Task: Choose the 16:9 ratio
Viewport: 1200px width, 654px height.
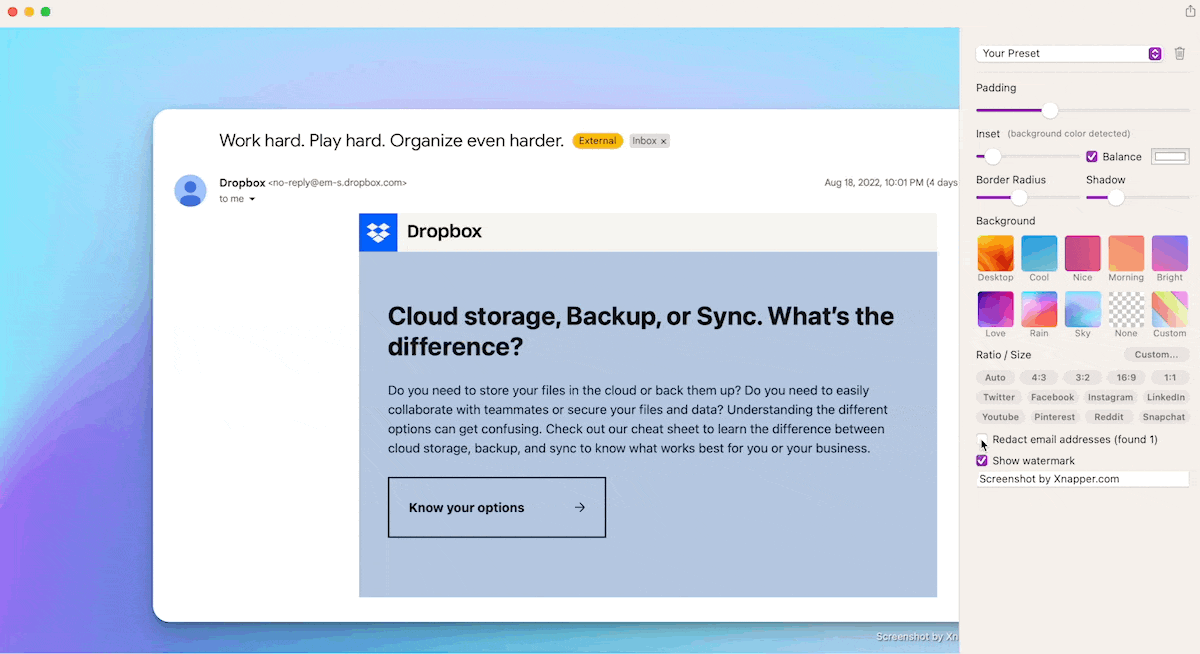Action: (x=1126, y=378)
